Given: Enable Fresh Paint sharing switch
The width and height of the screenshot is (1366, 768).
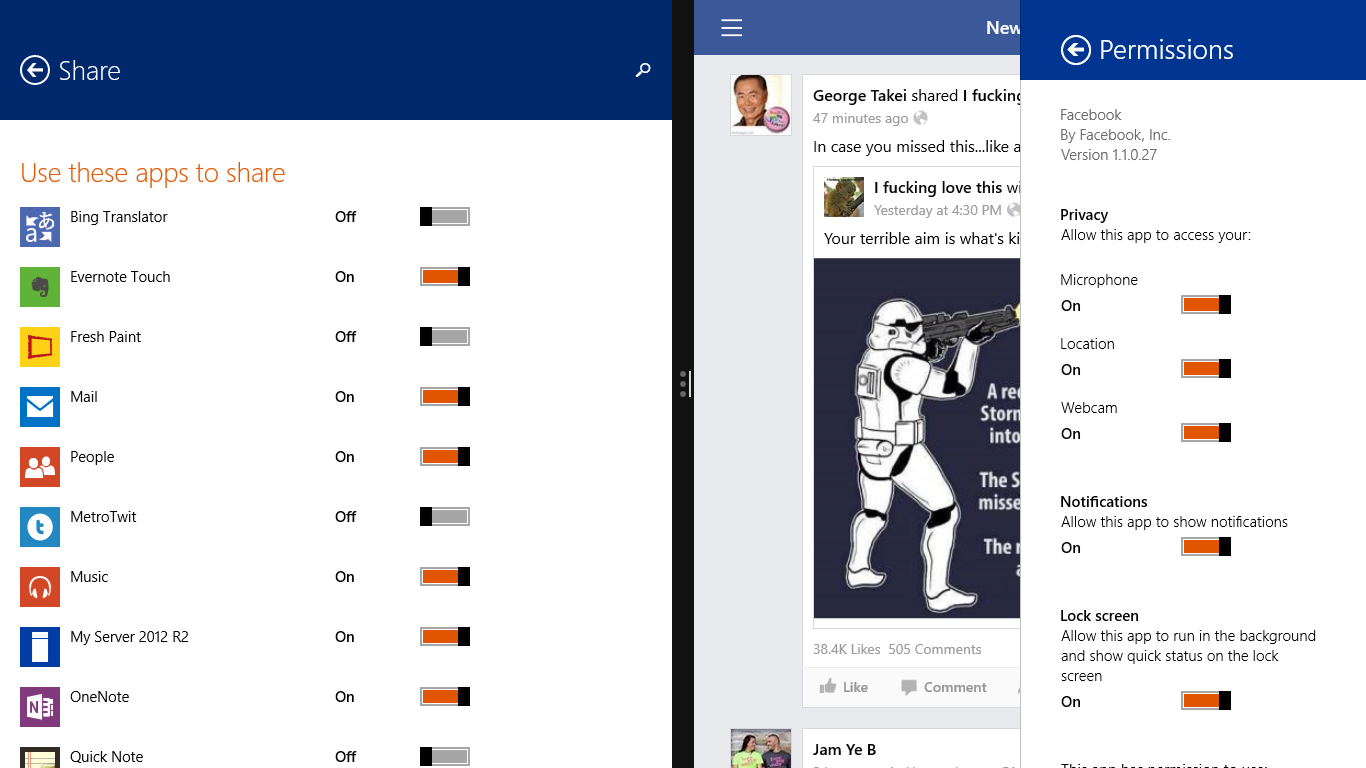Looking at the screenshot, I should tap(445, 337).
